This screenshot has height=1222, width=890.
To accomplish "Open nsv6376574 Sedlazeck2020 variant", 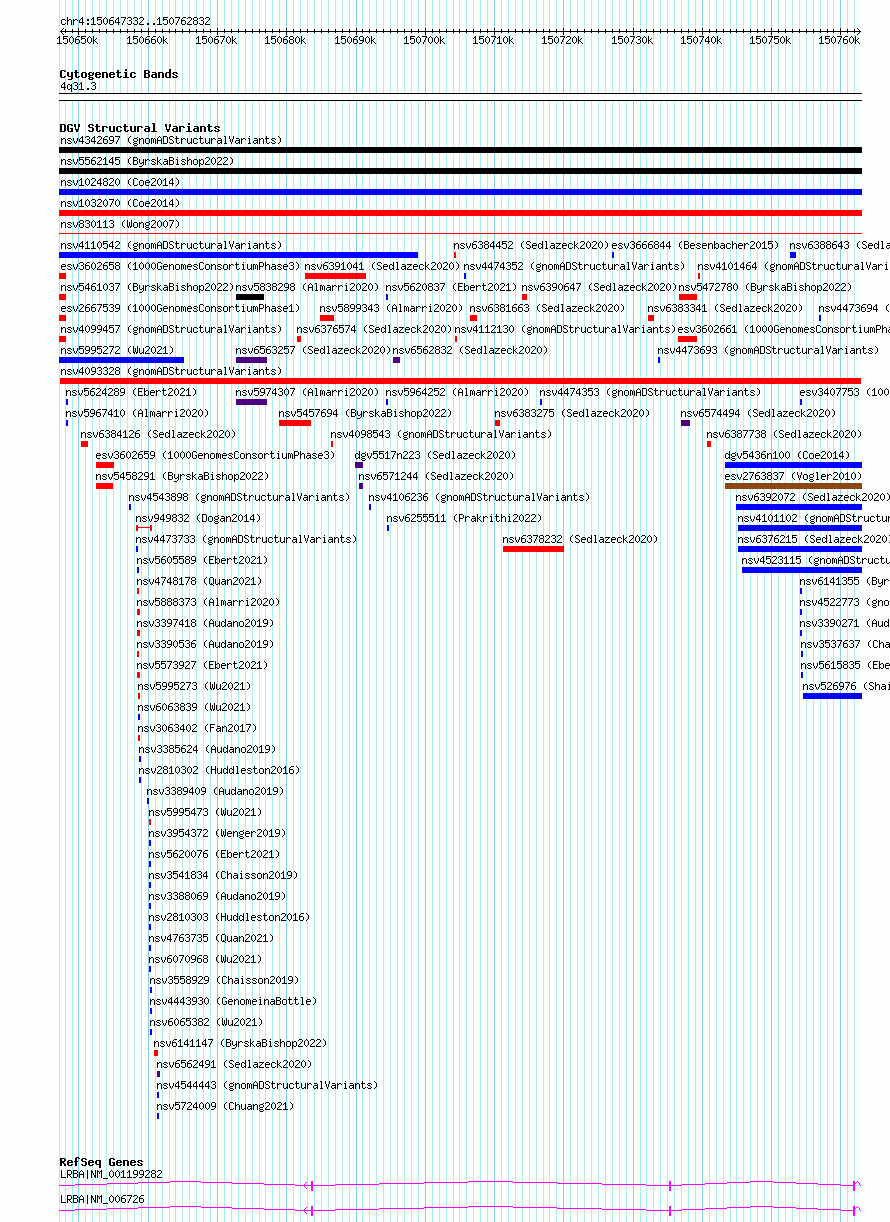I will point(374,329).
